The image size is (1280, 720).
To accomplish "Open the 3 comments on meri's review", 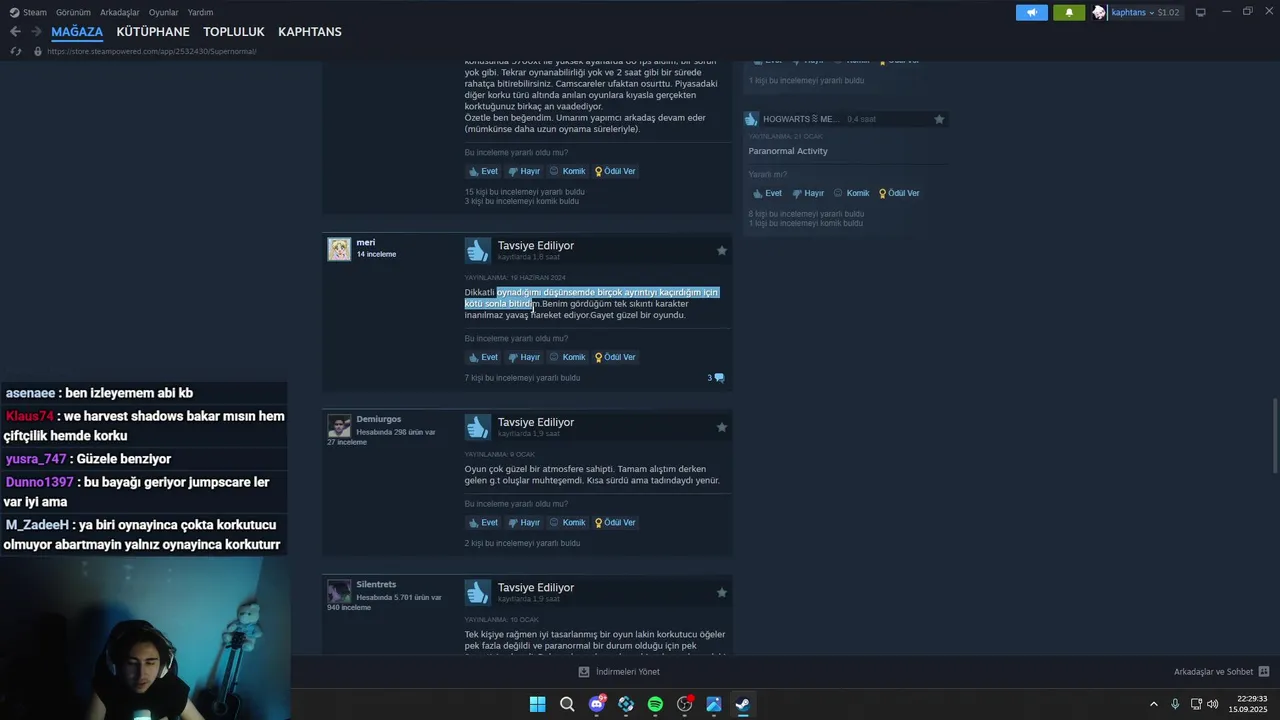I will pos(716,378).
